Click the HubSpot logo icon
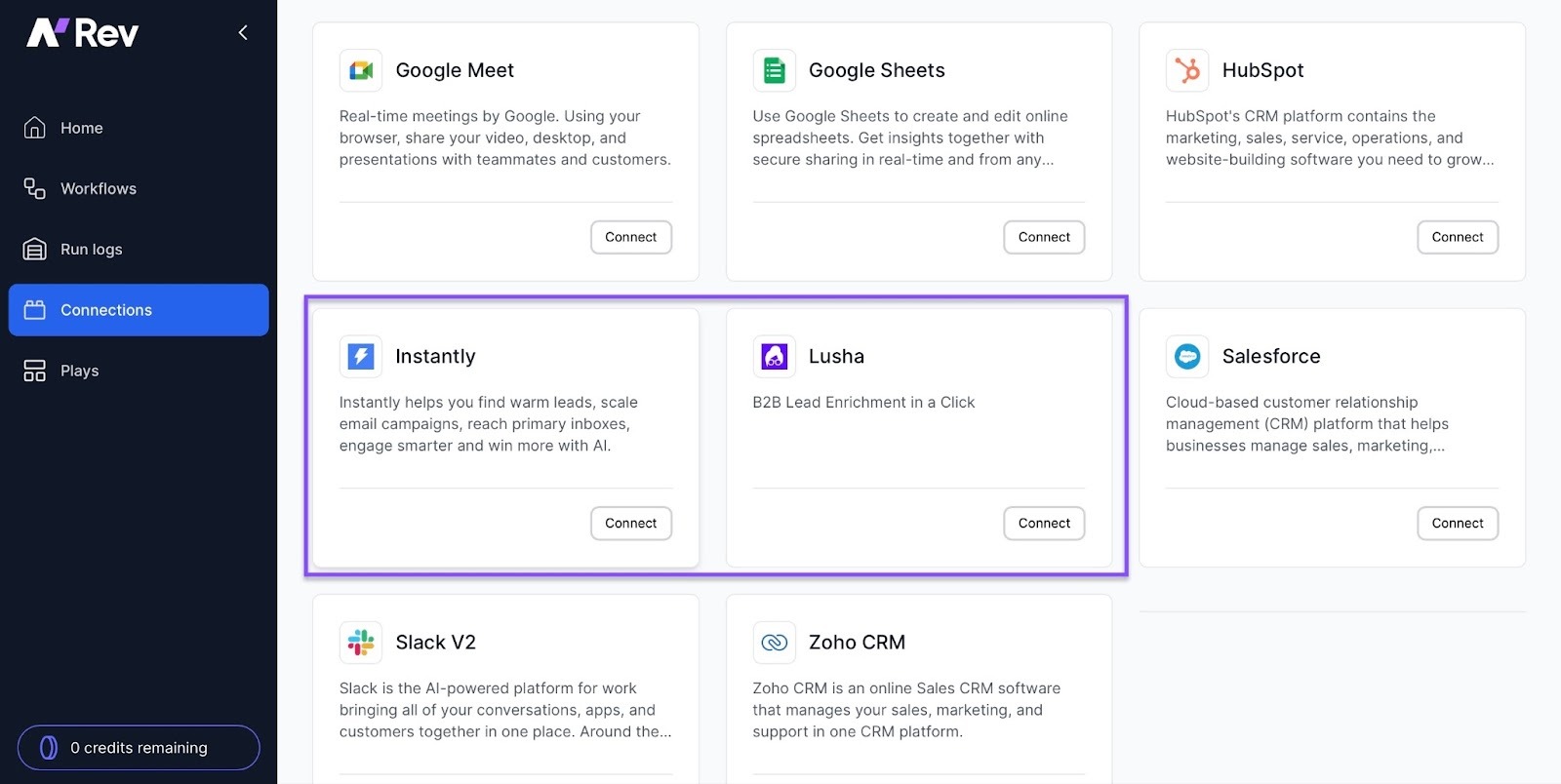The image size is (1561, 784). pos(1187,70)
